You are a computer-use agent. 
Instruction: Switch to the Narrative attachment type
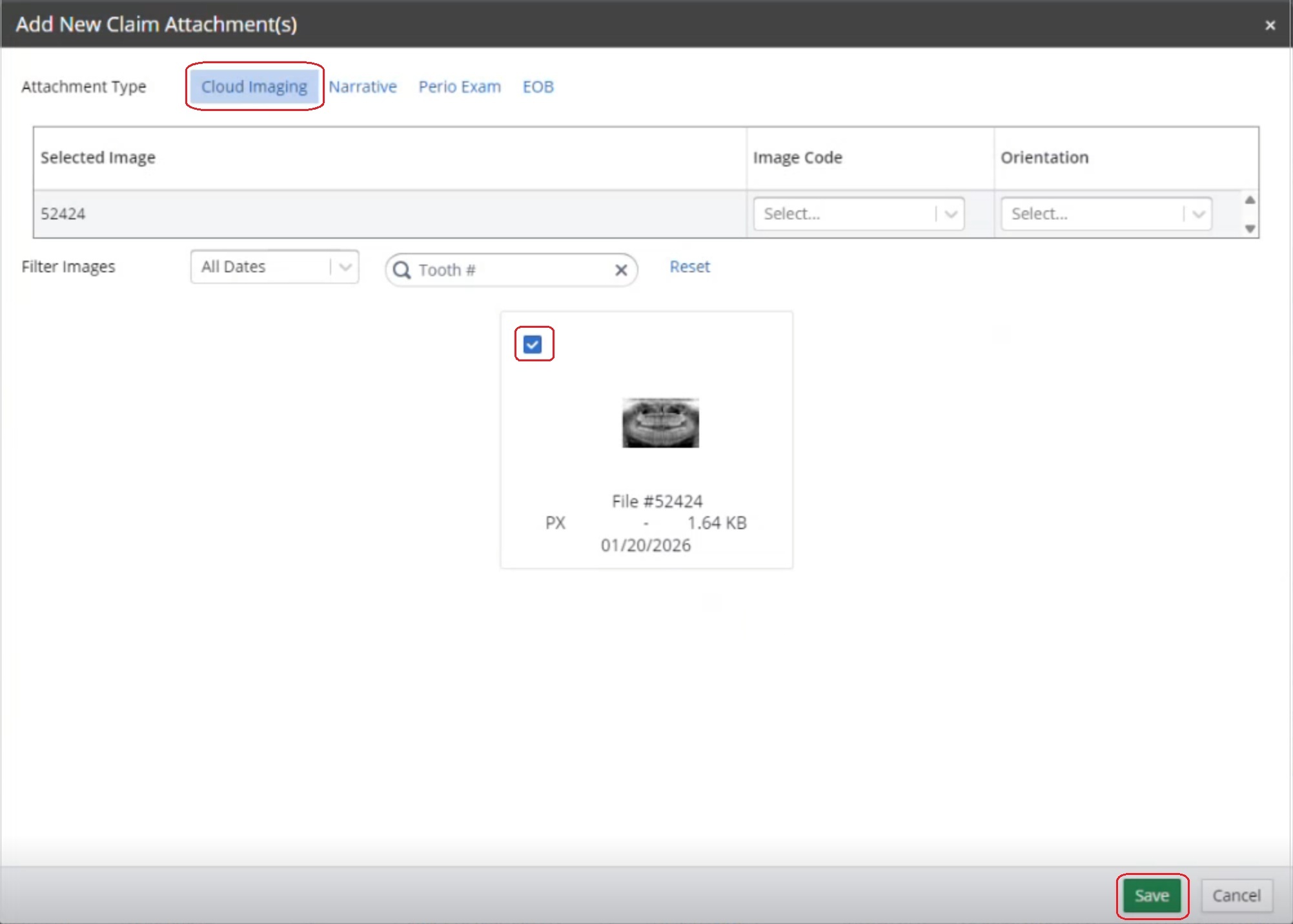(363, 86)
